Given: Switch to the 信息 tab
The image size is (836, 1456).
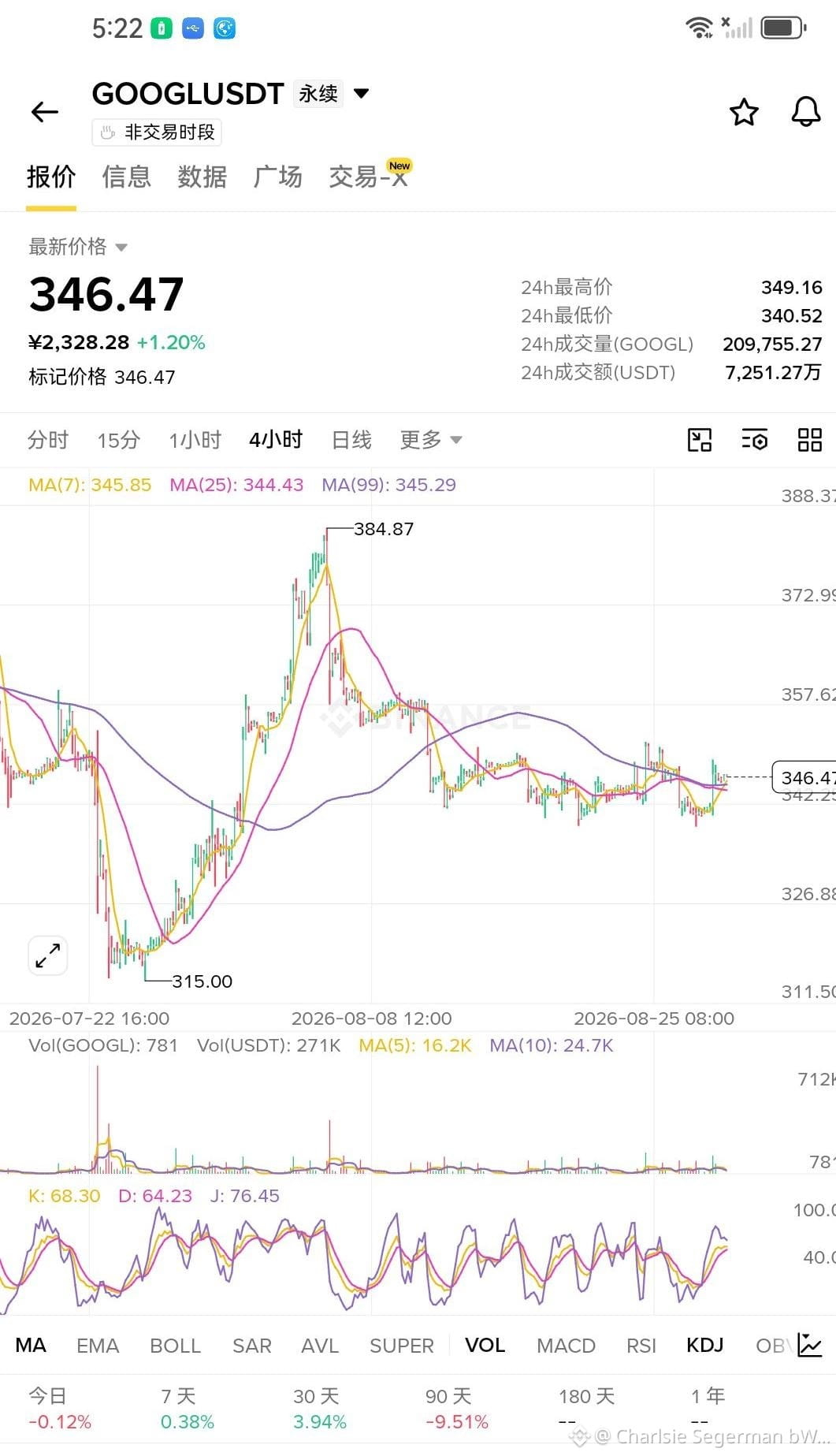Looking at the screenshot, I should 126,177.
